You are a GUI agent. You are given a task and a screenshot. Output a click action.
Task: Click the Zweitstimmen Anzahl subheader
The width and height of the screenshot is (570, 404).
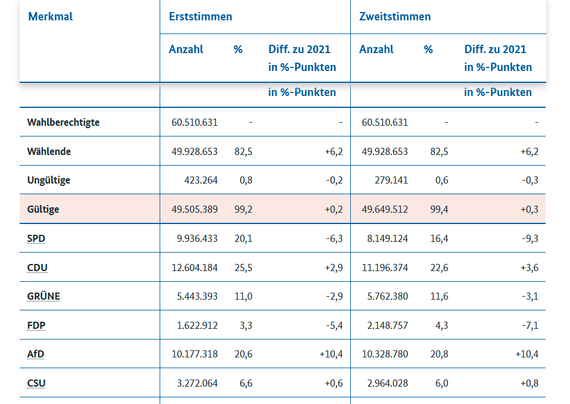click(x=376, y=49)
